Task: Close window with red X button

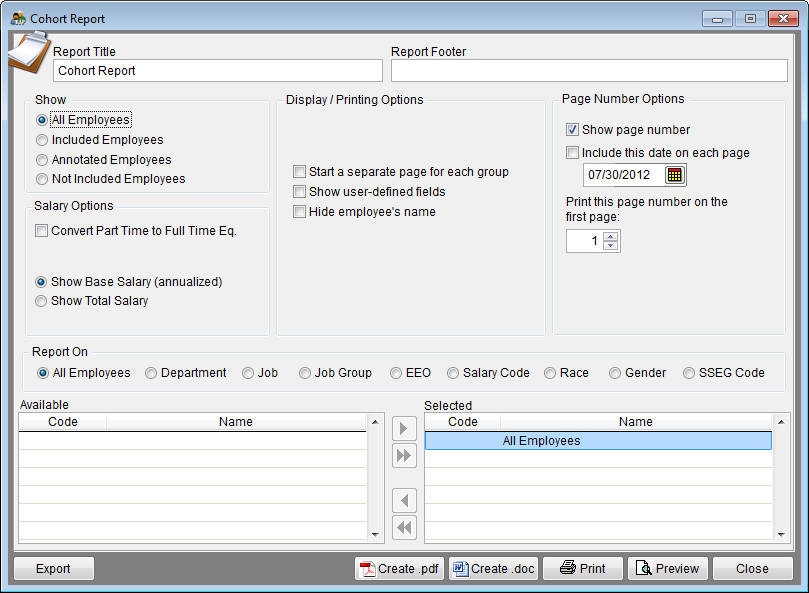Action: click(783, 19)
